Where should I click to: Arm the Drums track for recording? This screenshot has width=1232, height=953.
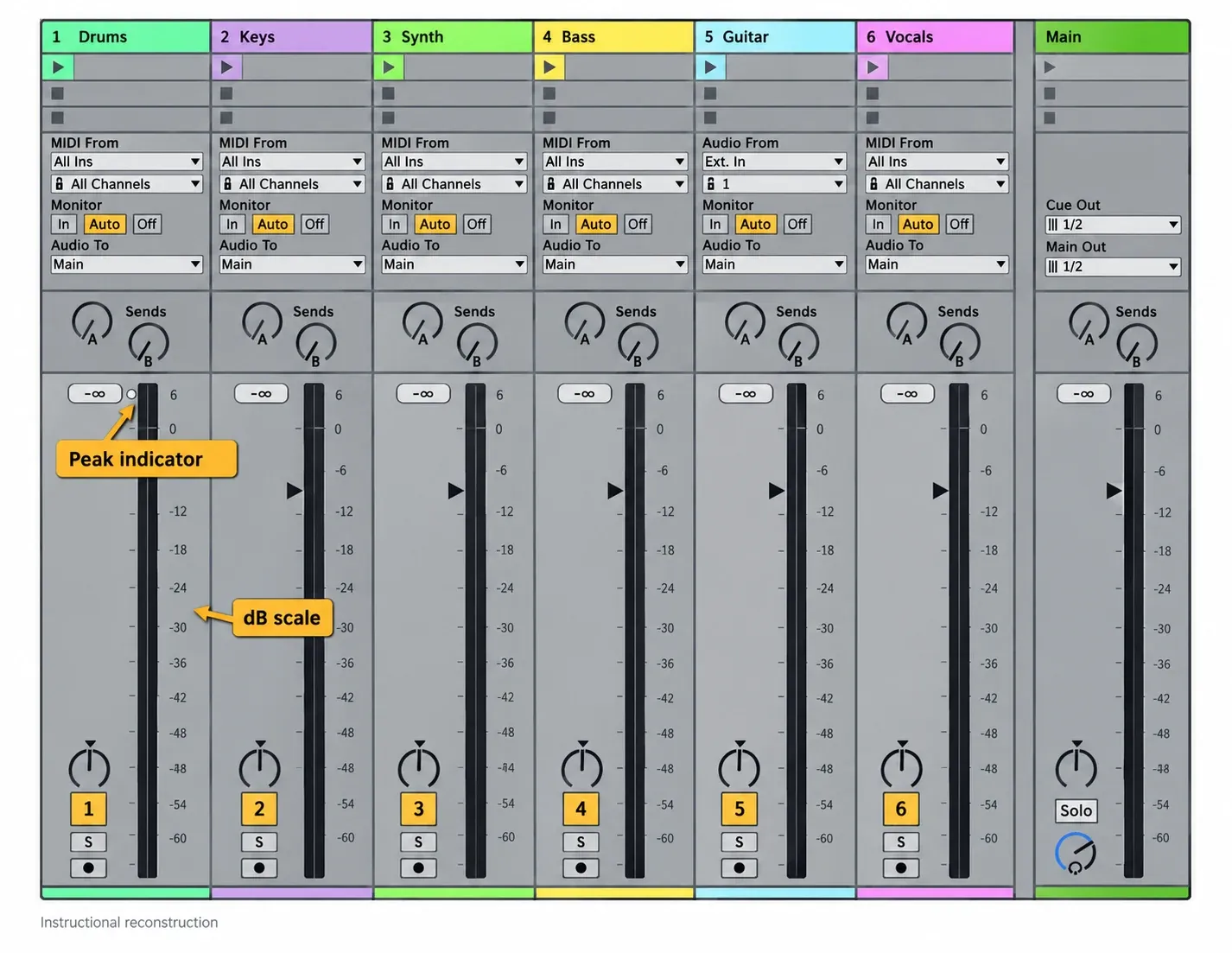88,867
